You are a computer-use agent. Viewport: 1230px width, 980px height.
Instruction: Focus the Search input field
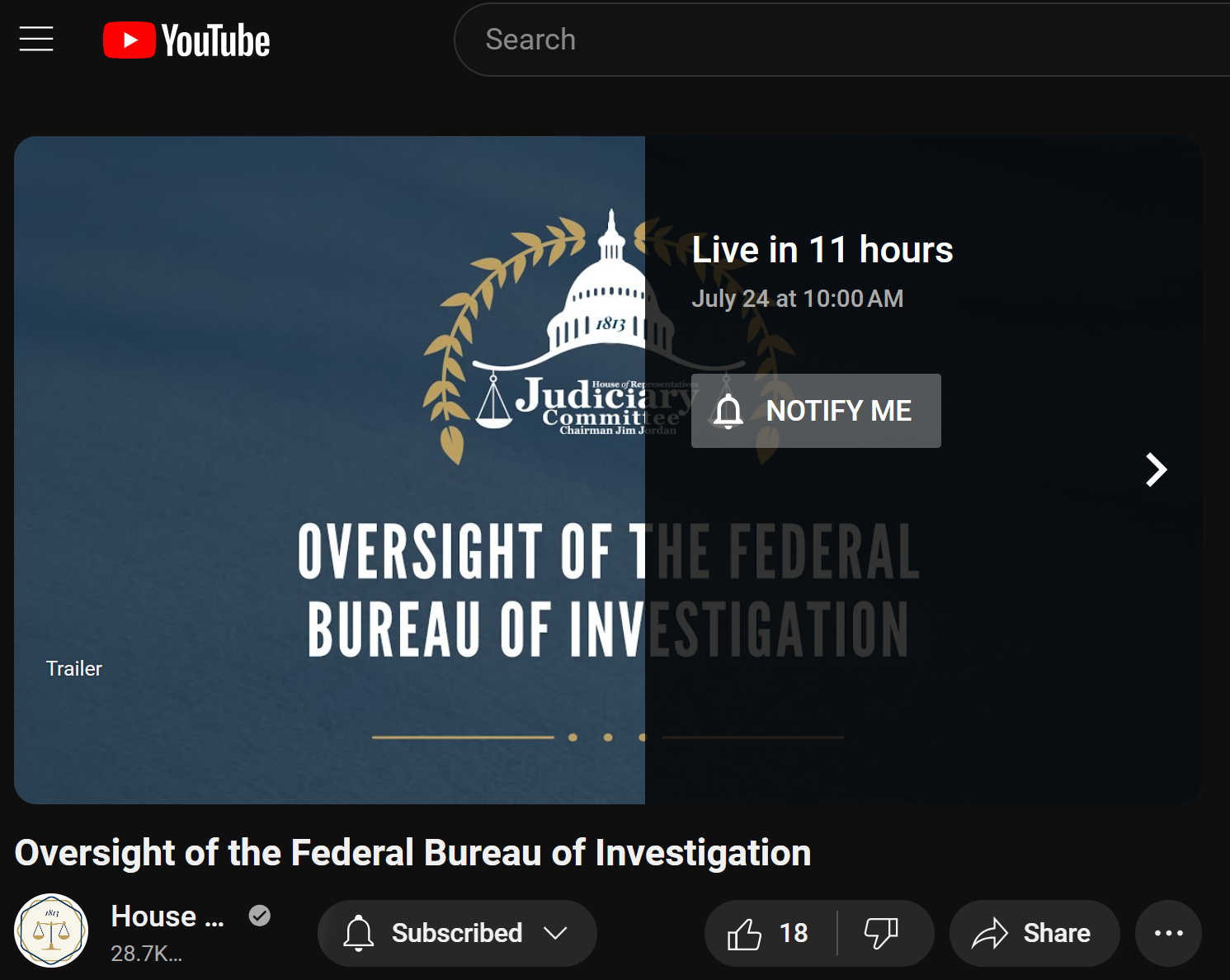pos(841,40)
